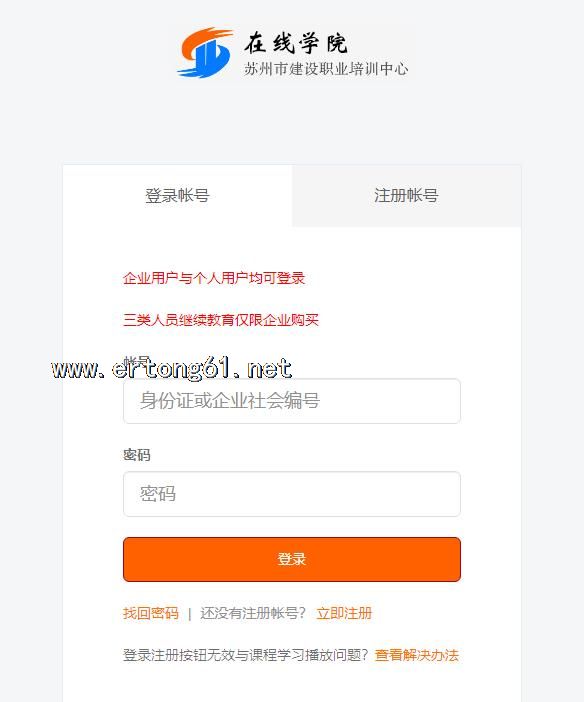Click the vertical separator beside 找回密码
Image resolution: width=584 pixels, height=702 pixels.
pos(189,613)
